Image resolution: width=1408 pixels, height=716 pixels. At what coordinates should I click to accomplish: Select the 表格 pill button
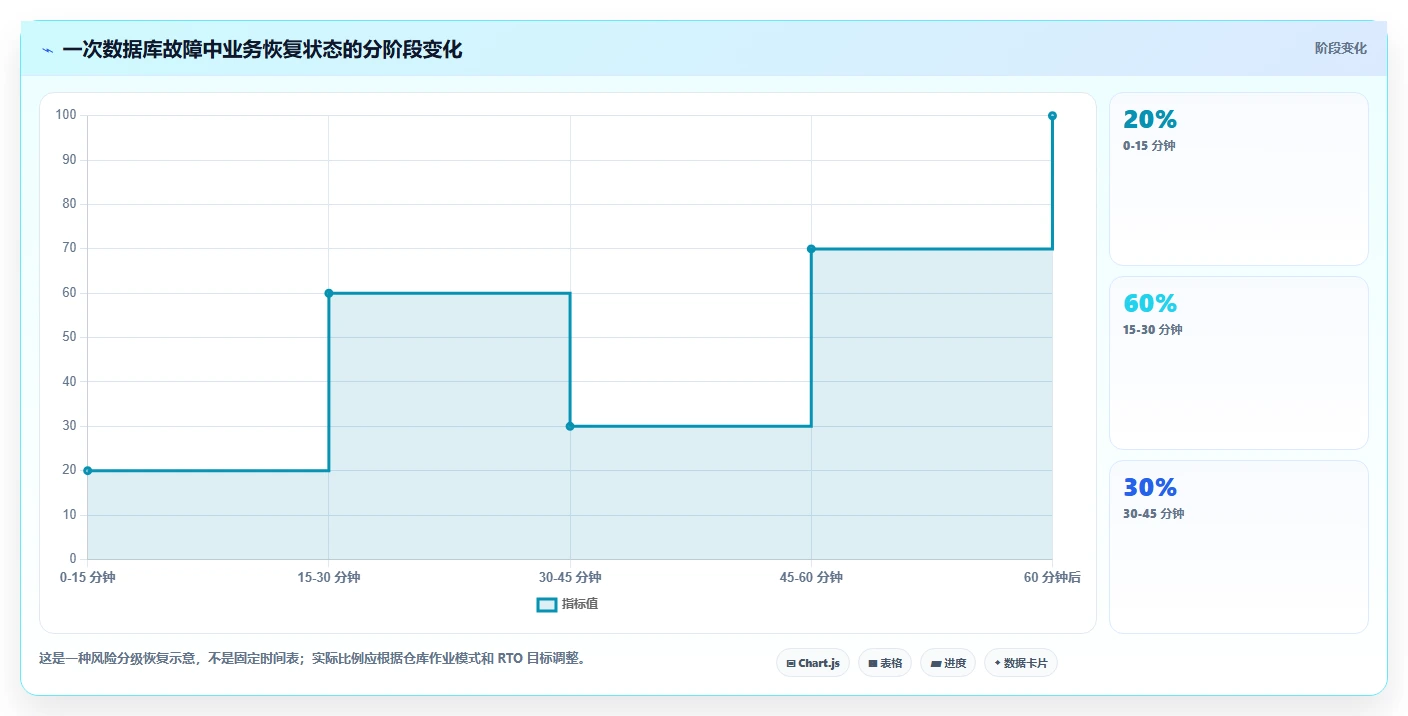885,663
